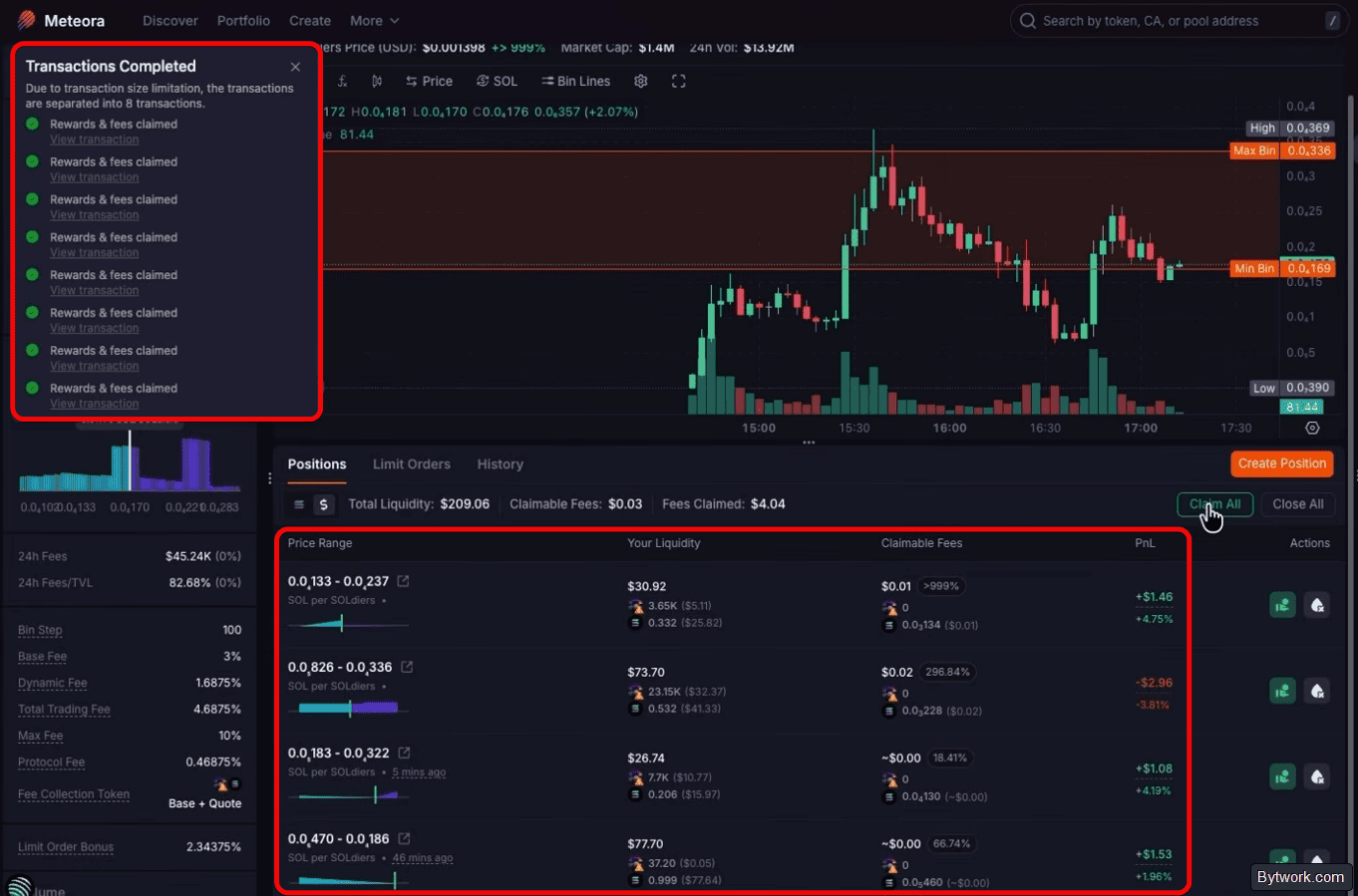This screenshot has width=1358, height=896.
Task: View transaction link under first claimed reward
Action: 95,140
